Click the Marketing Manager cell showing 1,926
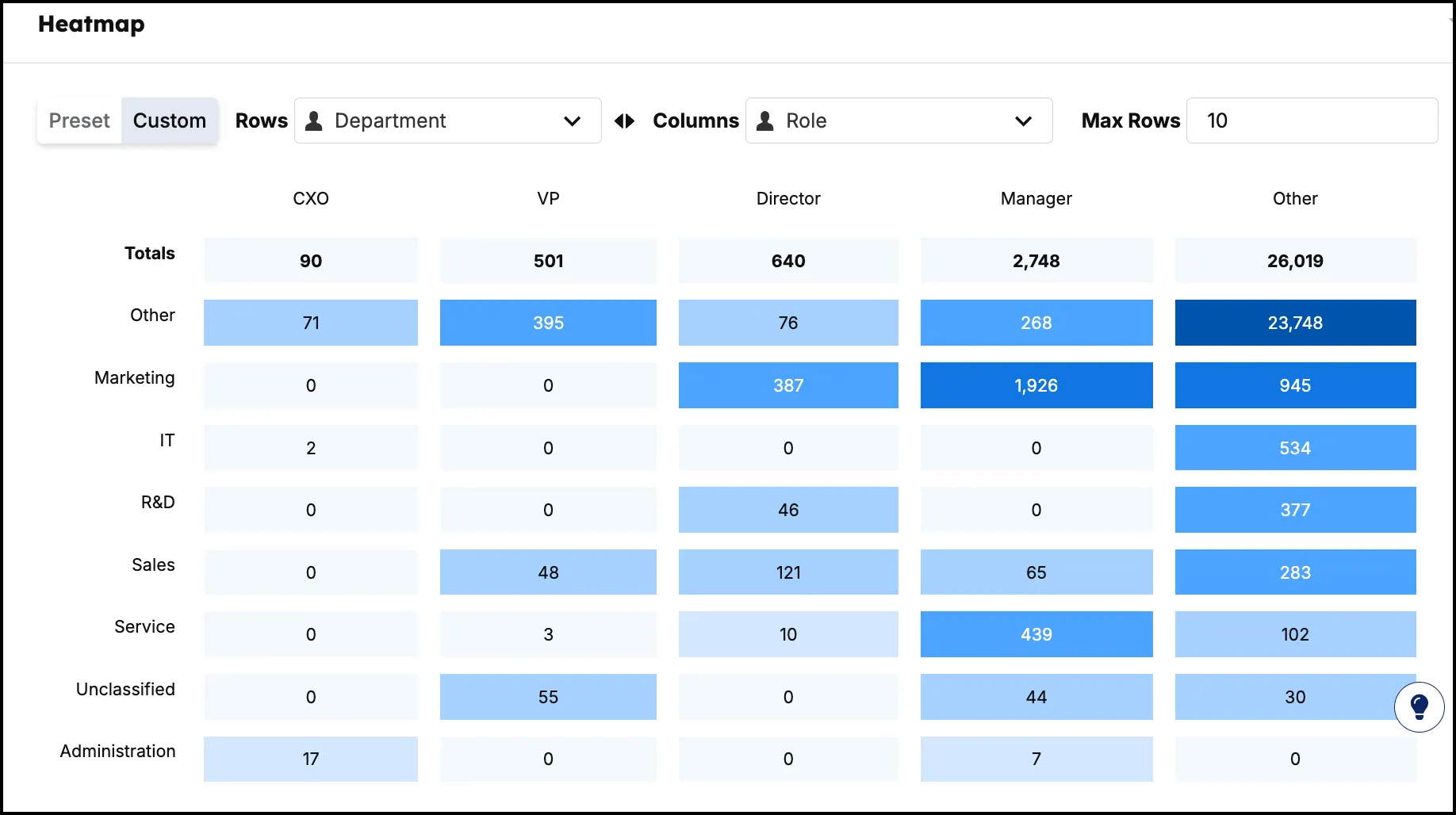 (x=1036, y=385)
